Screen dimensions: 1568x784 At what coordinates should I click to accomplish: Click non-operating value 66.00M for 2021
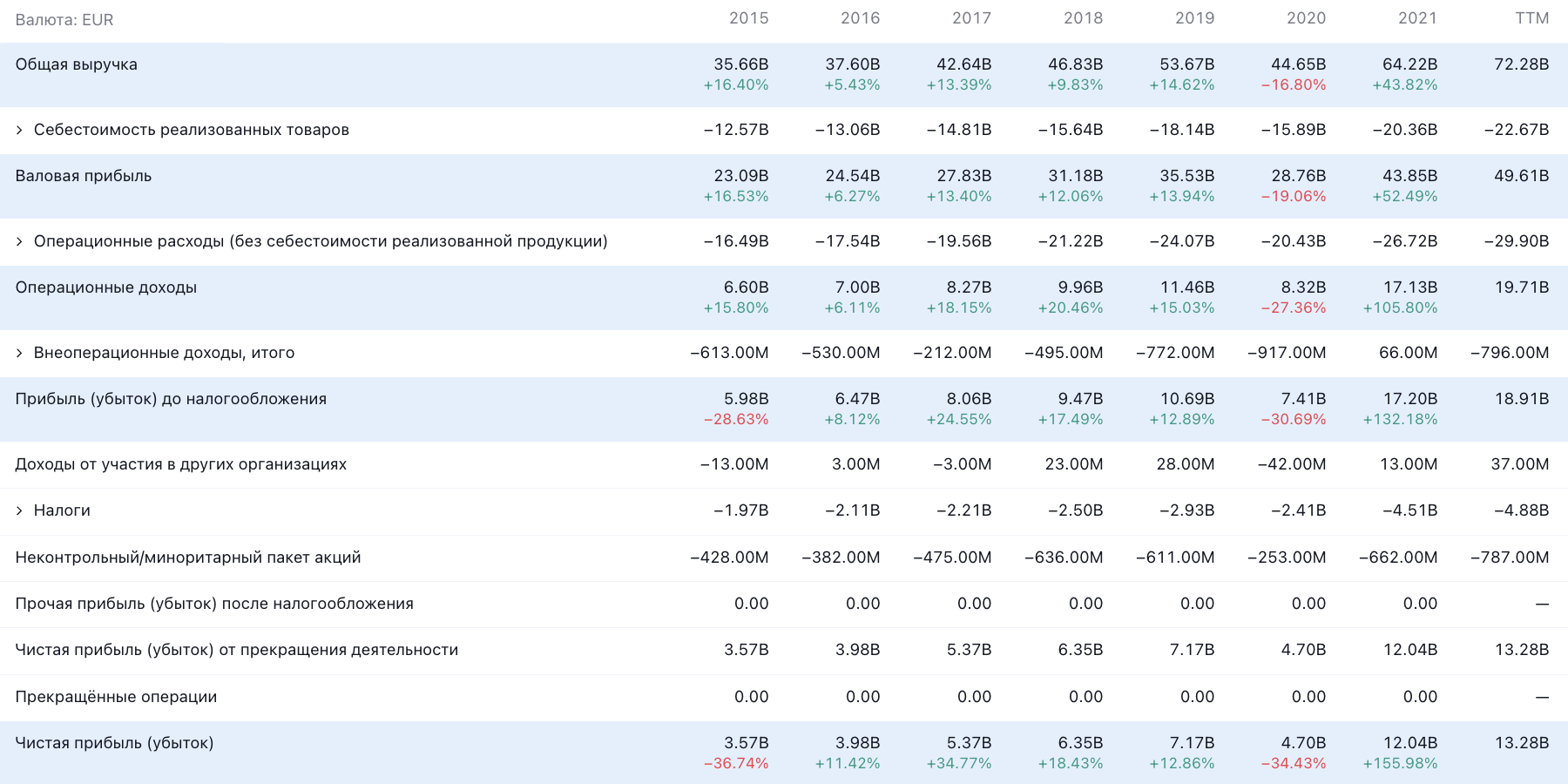pos(1409,353)
